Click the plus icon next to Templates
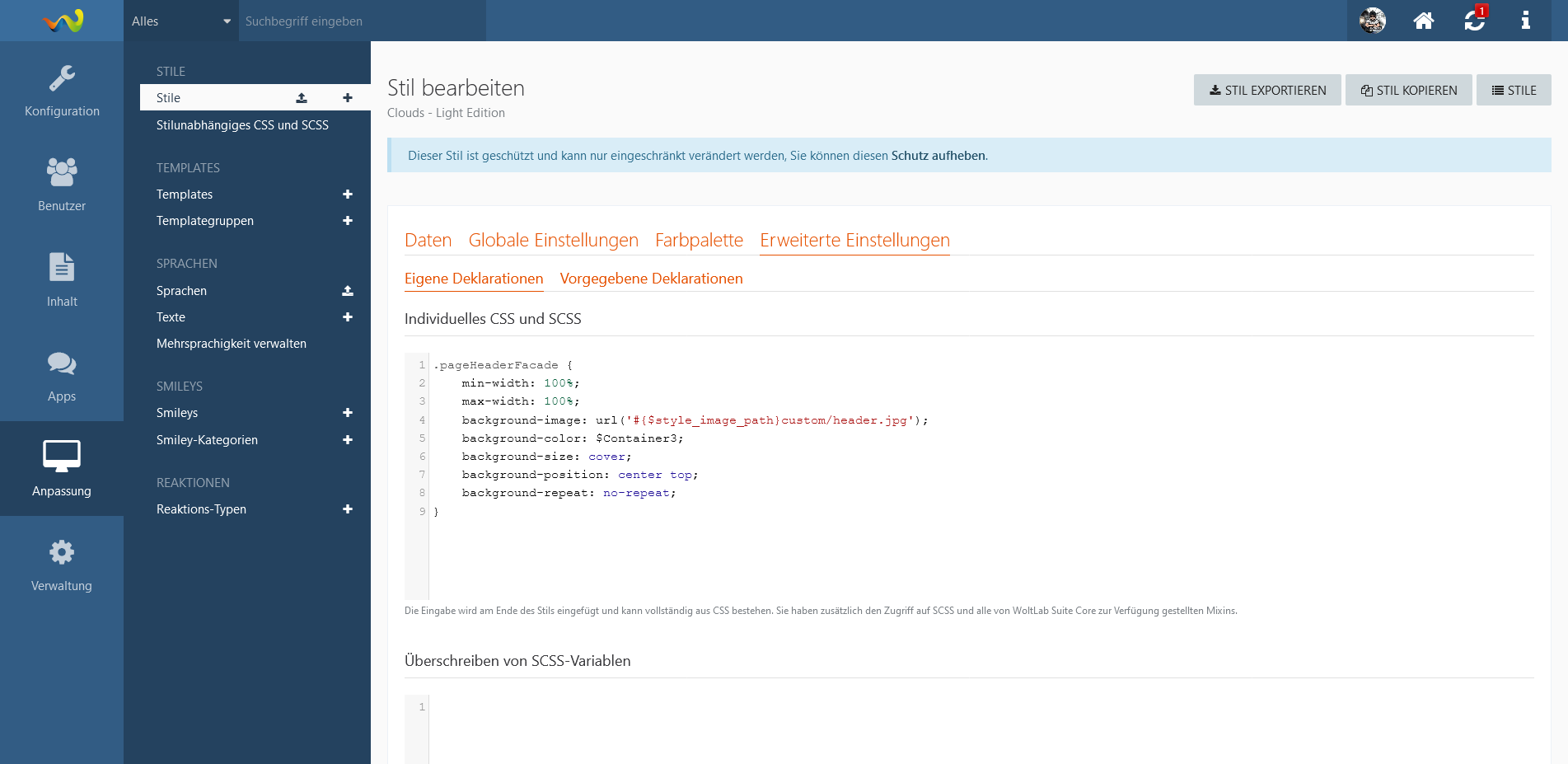 [x=348, y=195]
